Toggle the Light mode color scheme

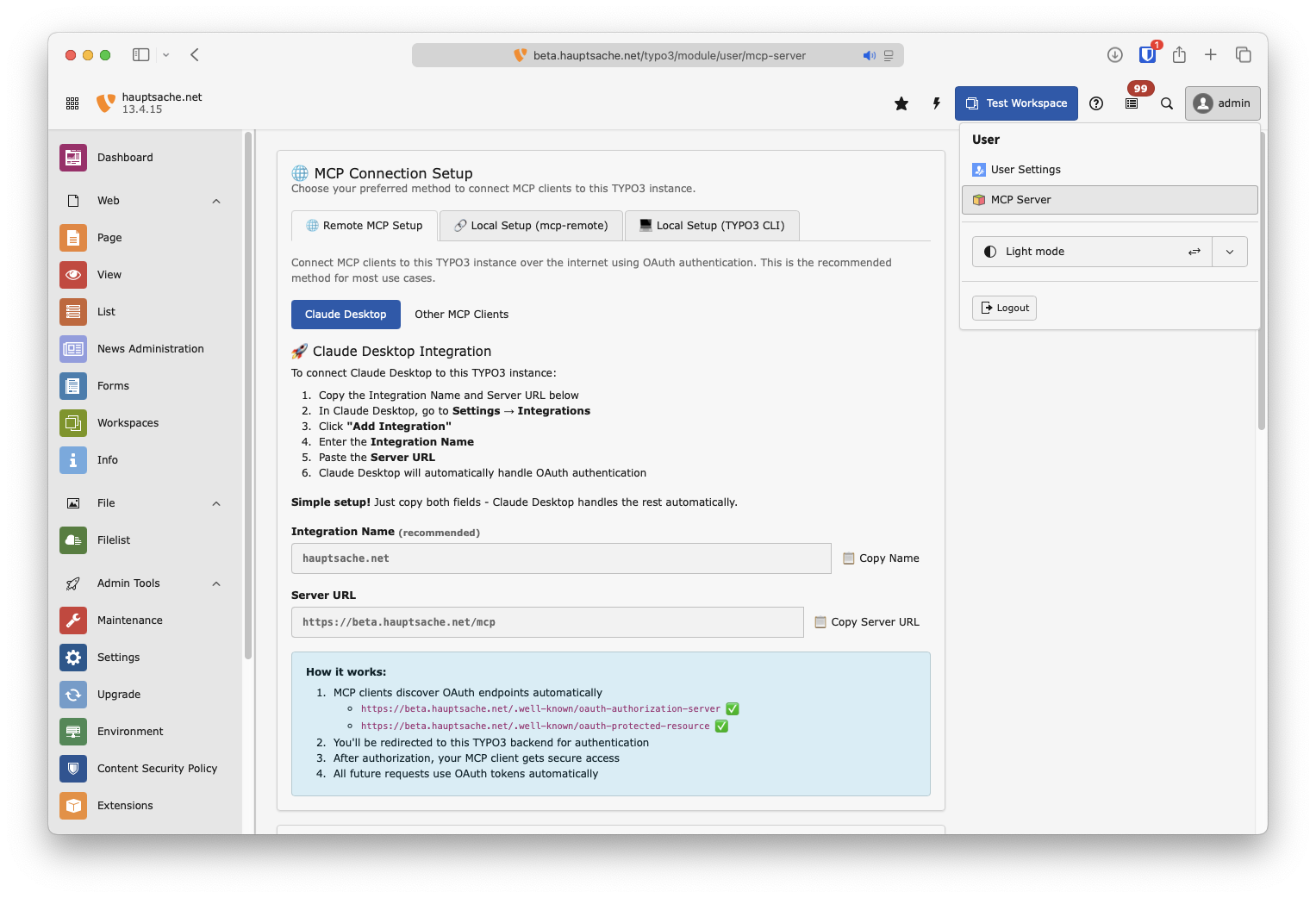[x=1092, y=252]
